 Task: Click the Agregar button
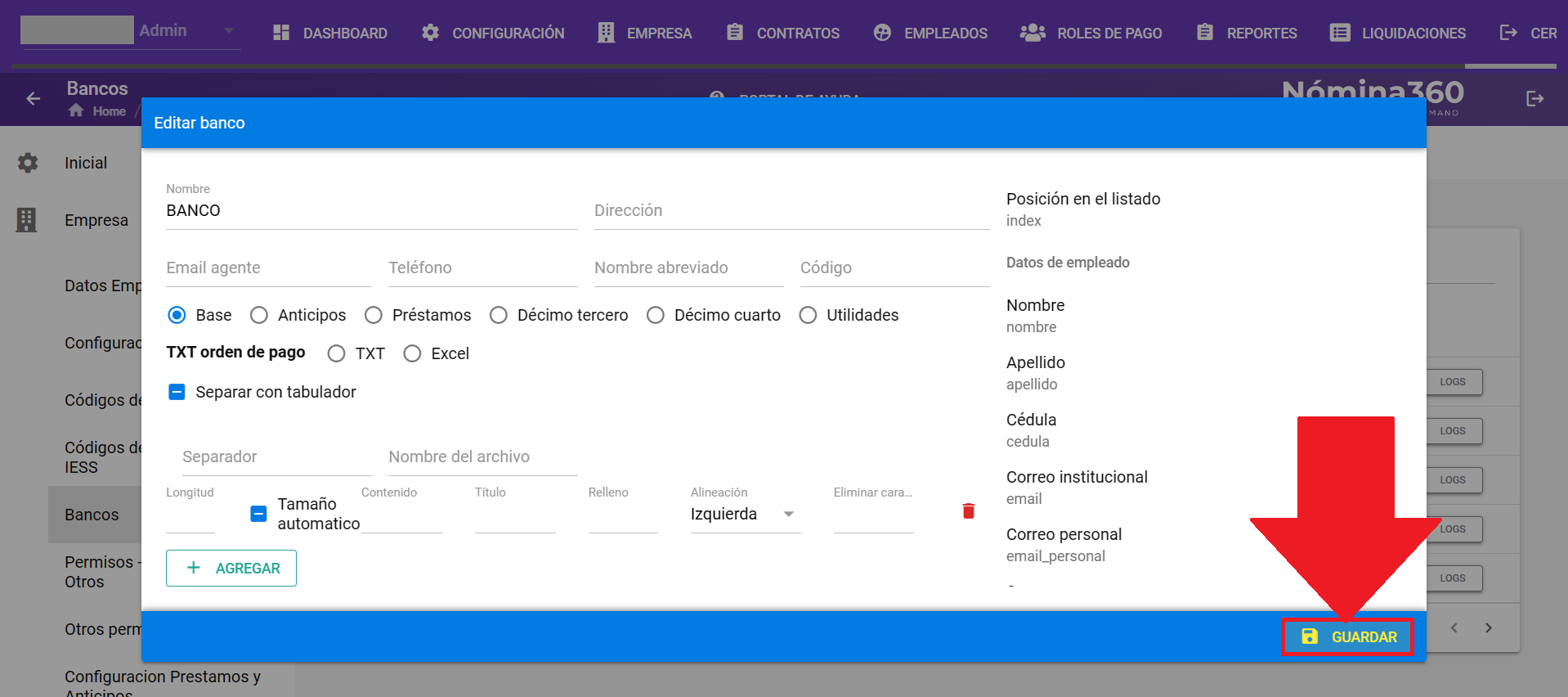pos(231,568)
